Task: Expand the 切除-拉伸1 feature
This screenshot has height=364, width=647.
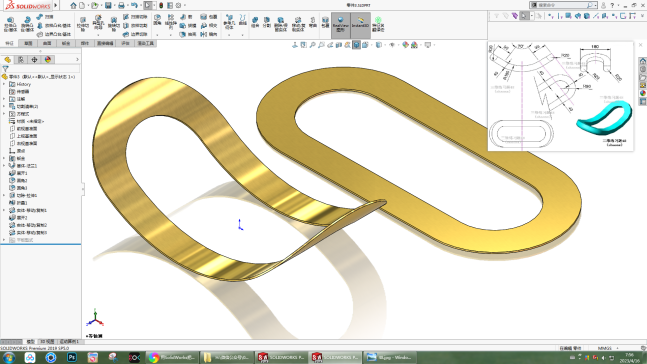Action: point(5,196)
